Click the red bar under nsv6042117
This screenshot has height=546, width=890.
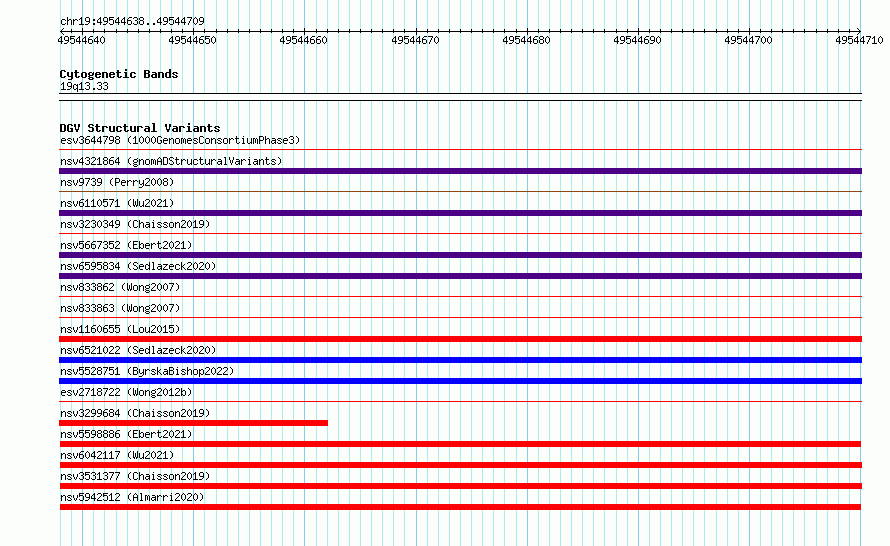pos(460,465)
